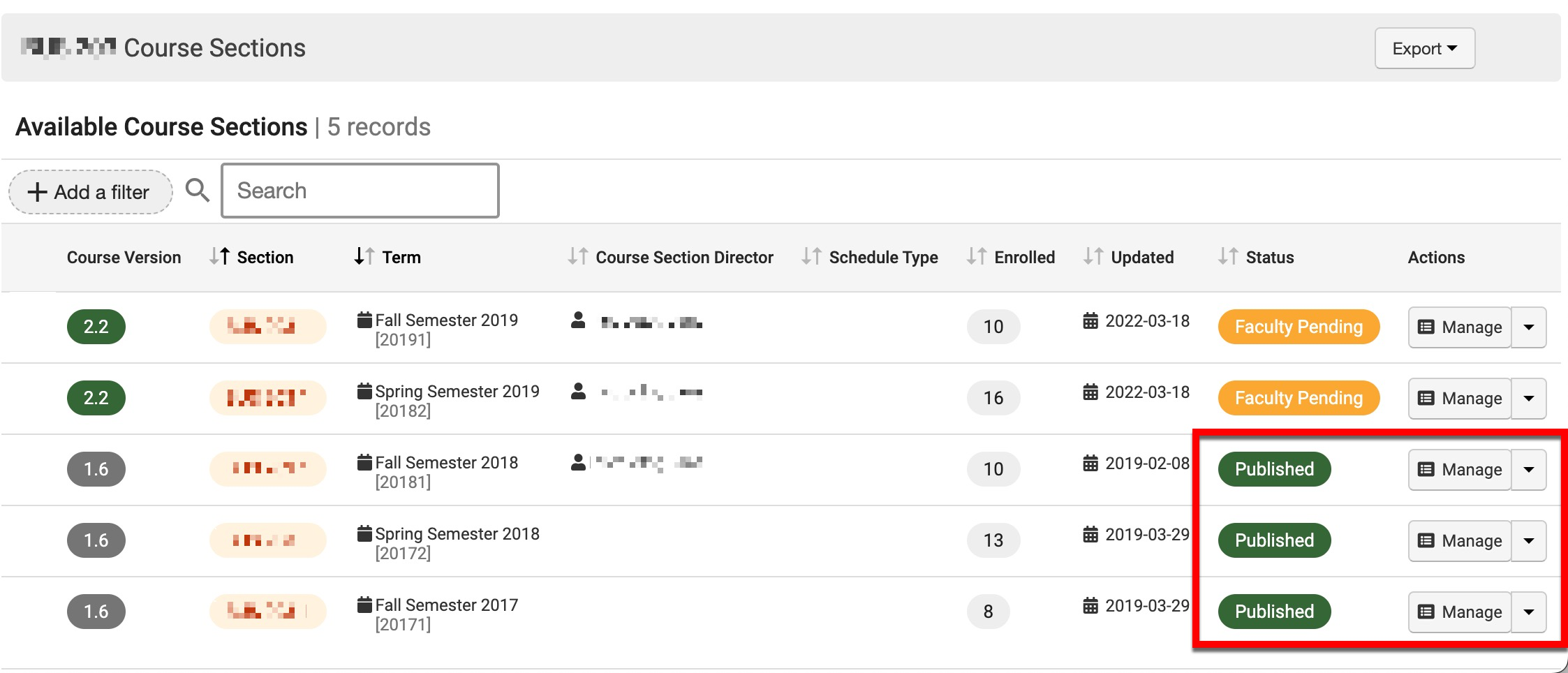
Task: Expand actions arrow for Fall Semester 2019
Action: pyautogui.click(x=1529, y=327)
